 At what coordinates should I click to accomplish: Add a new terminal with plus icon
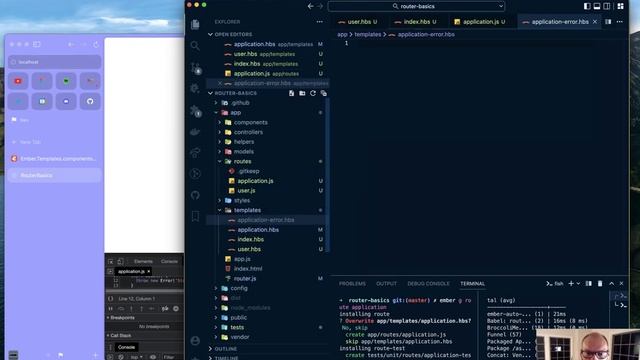[571, 283]
